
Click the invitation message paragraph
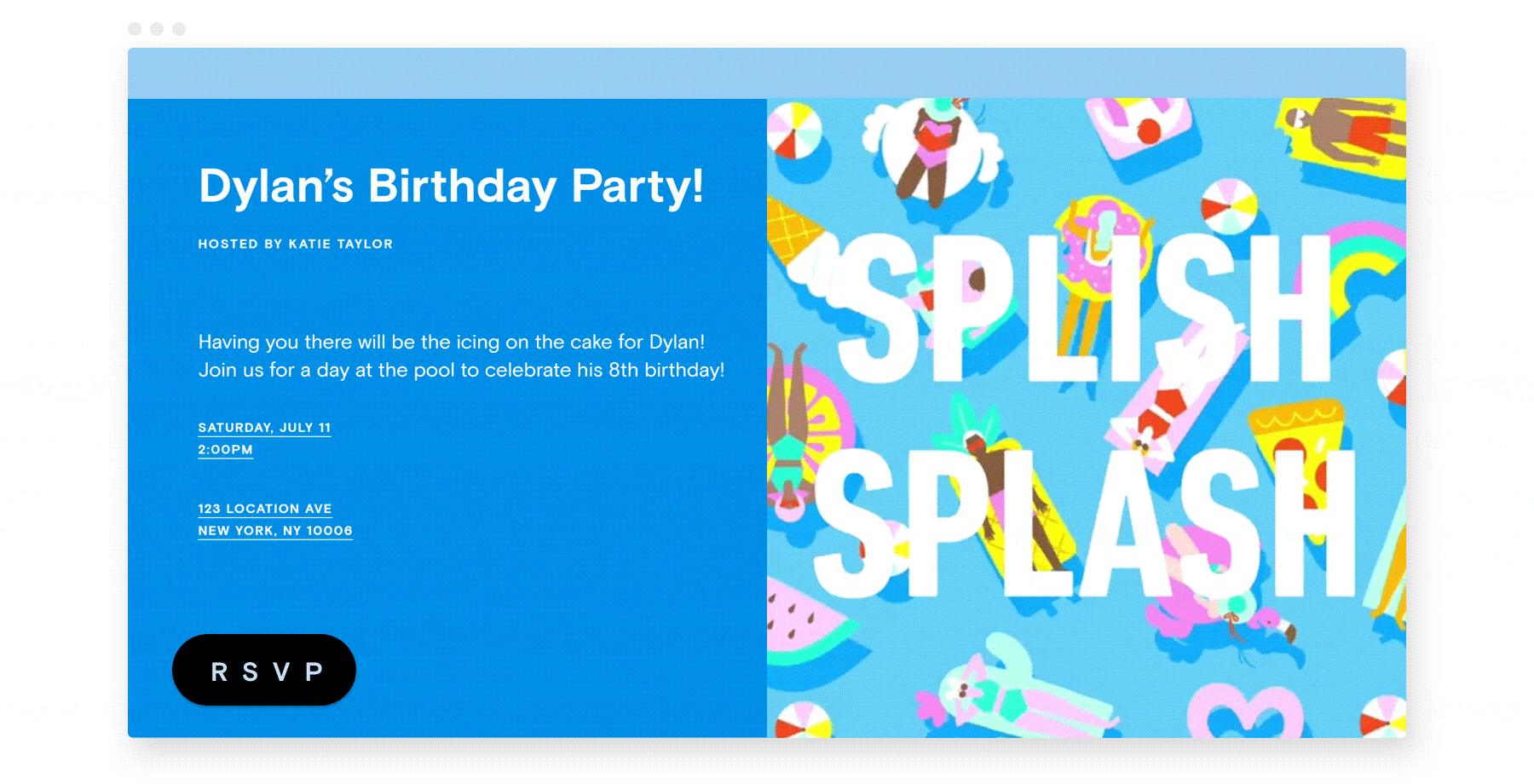[461, 356]
